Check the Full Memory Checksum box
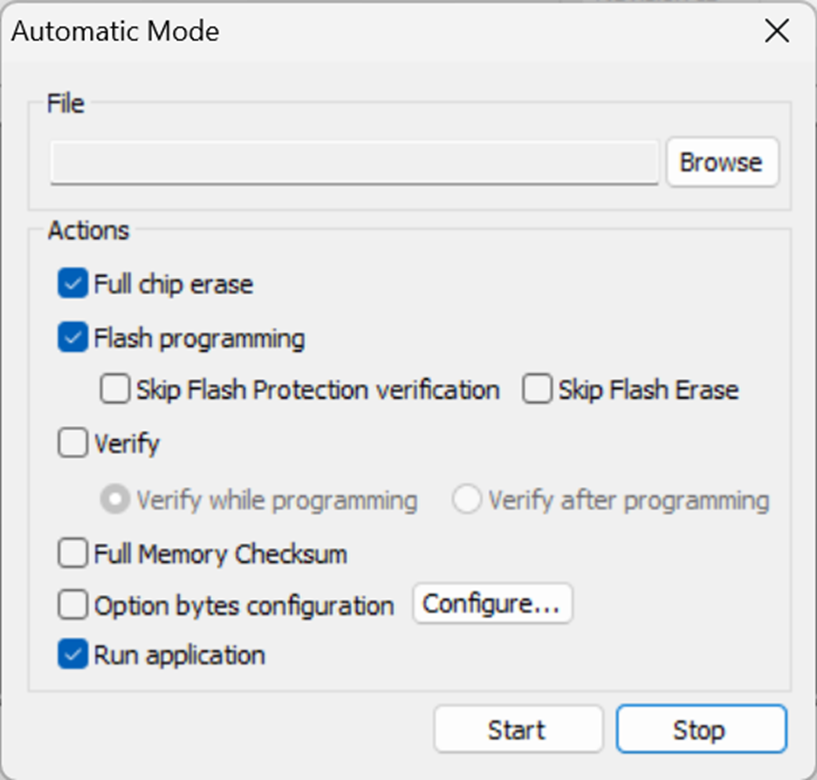Screen dimensions: 817x780 tap(73, 553)
